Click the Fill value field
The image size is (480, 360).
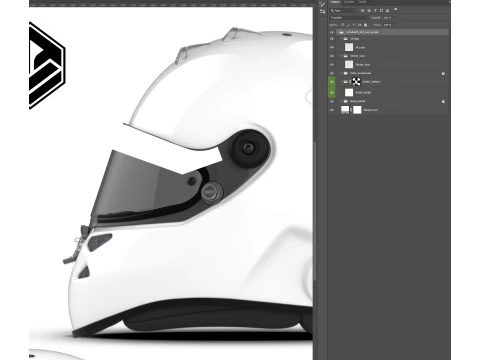[388, 25]
